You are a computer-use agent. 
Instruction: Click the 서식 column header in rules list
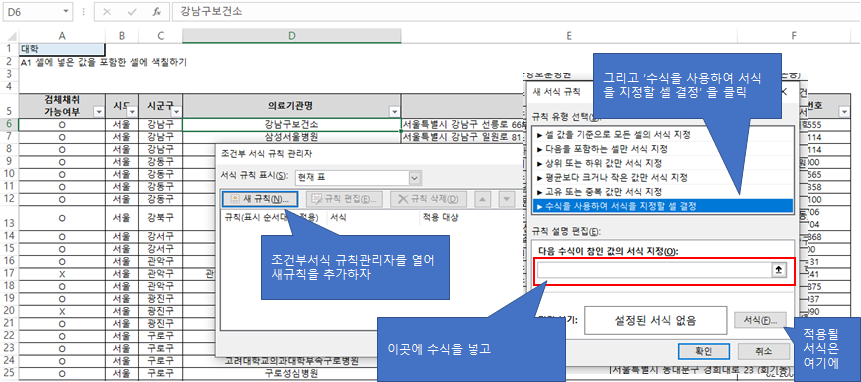point(338,217)
